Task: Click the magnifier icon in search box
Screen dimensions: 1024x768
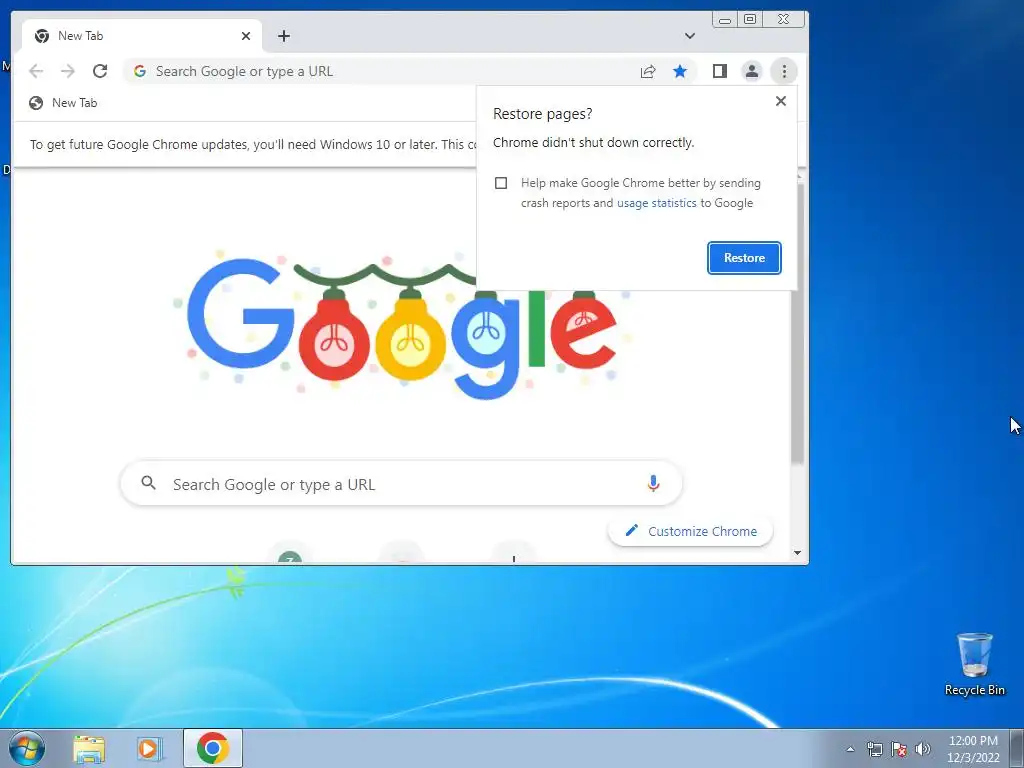Action: 149,483
